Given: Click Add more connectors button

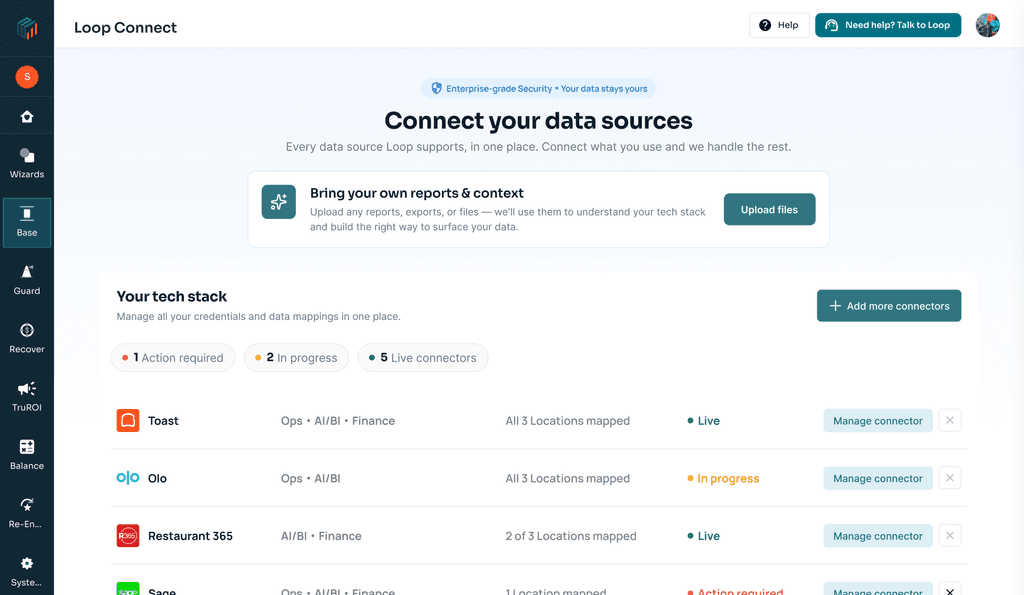Looking at the screenshot, I should point(889,306).
